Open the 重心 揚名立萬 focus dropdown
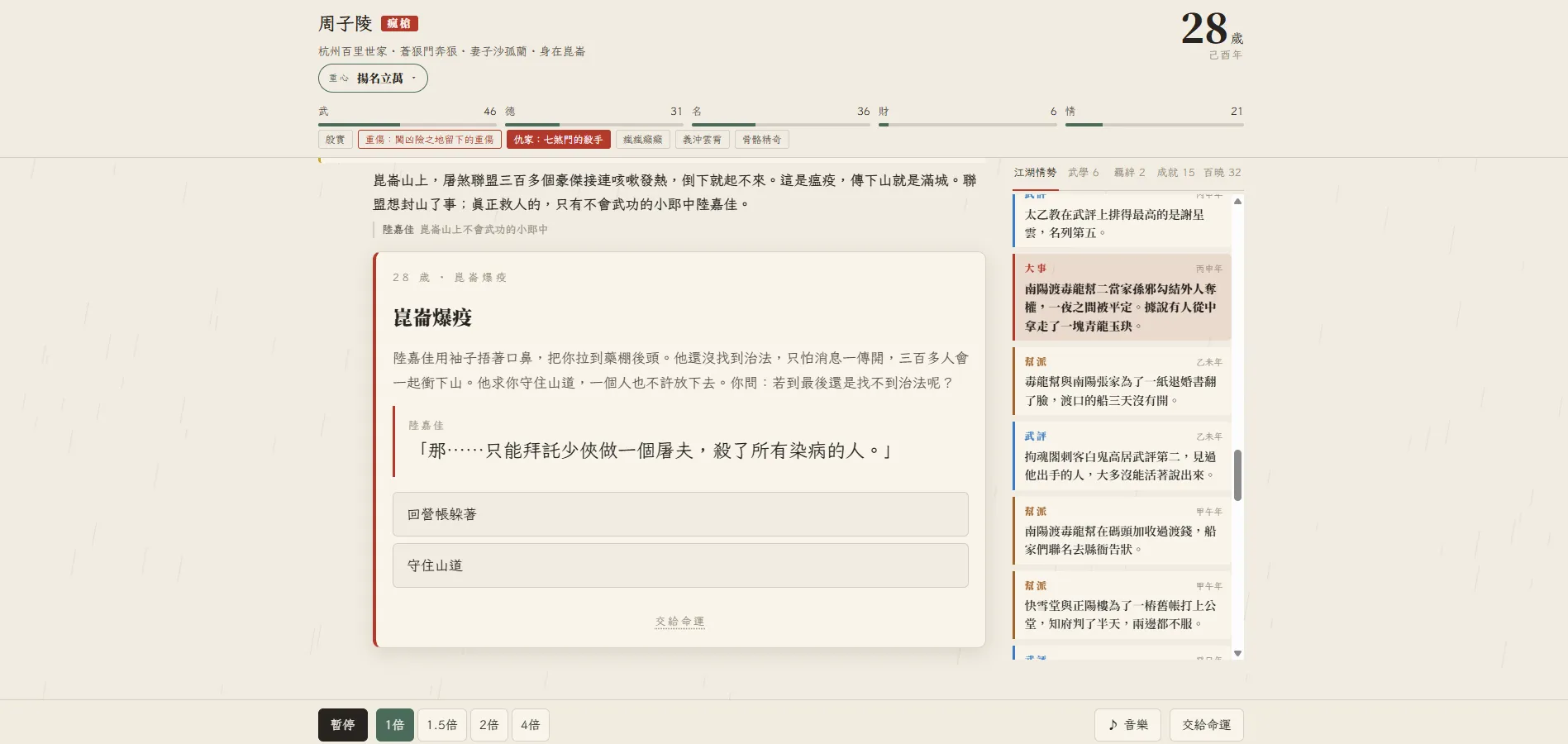Screen dimensions: 1568x744 click(x=373, y=79)
